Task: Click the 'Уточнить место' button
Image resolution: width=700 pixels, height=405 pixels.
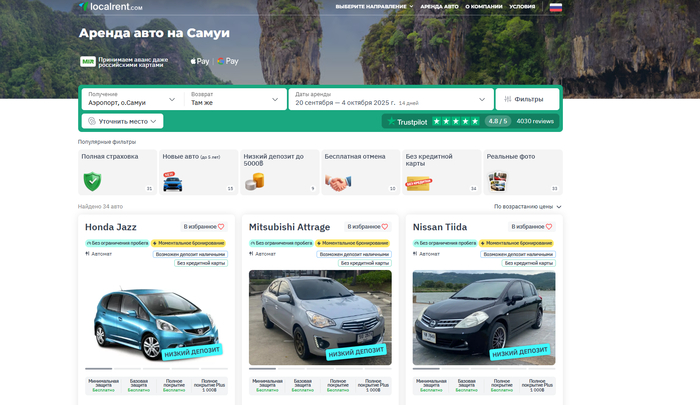Action: [x=122, y=121]
